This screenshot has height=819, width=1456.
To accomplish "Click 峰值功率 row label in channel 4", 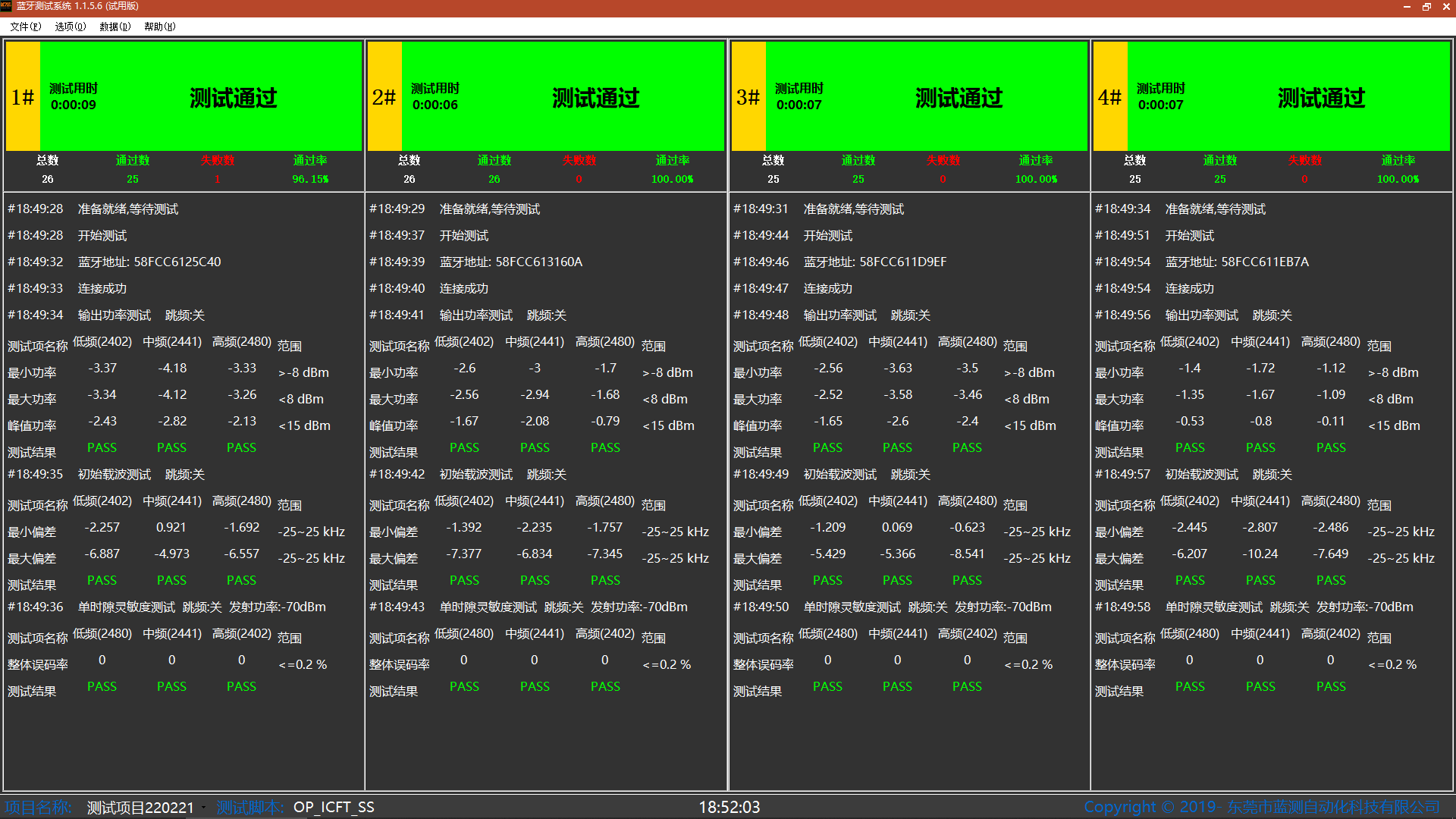I will pos(1119,425).
